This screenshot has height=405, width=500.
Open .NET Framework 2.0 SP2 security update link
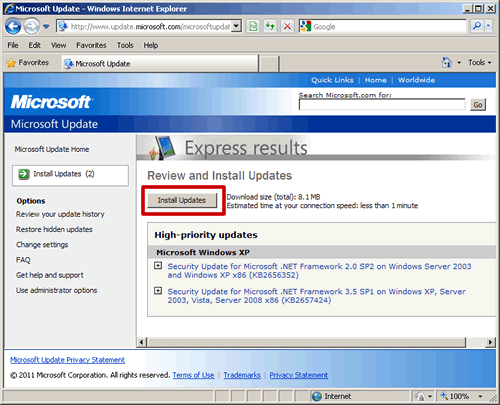319,271
